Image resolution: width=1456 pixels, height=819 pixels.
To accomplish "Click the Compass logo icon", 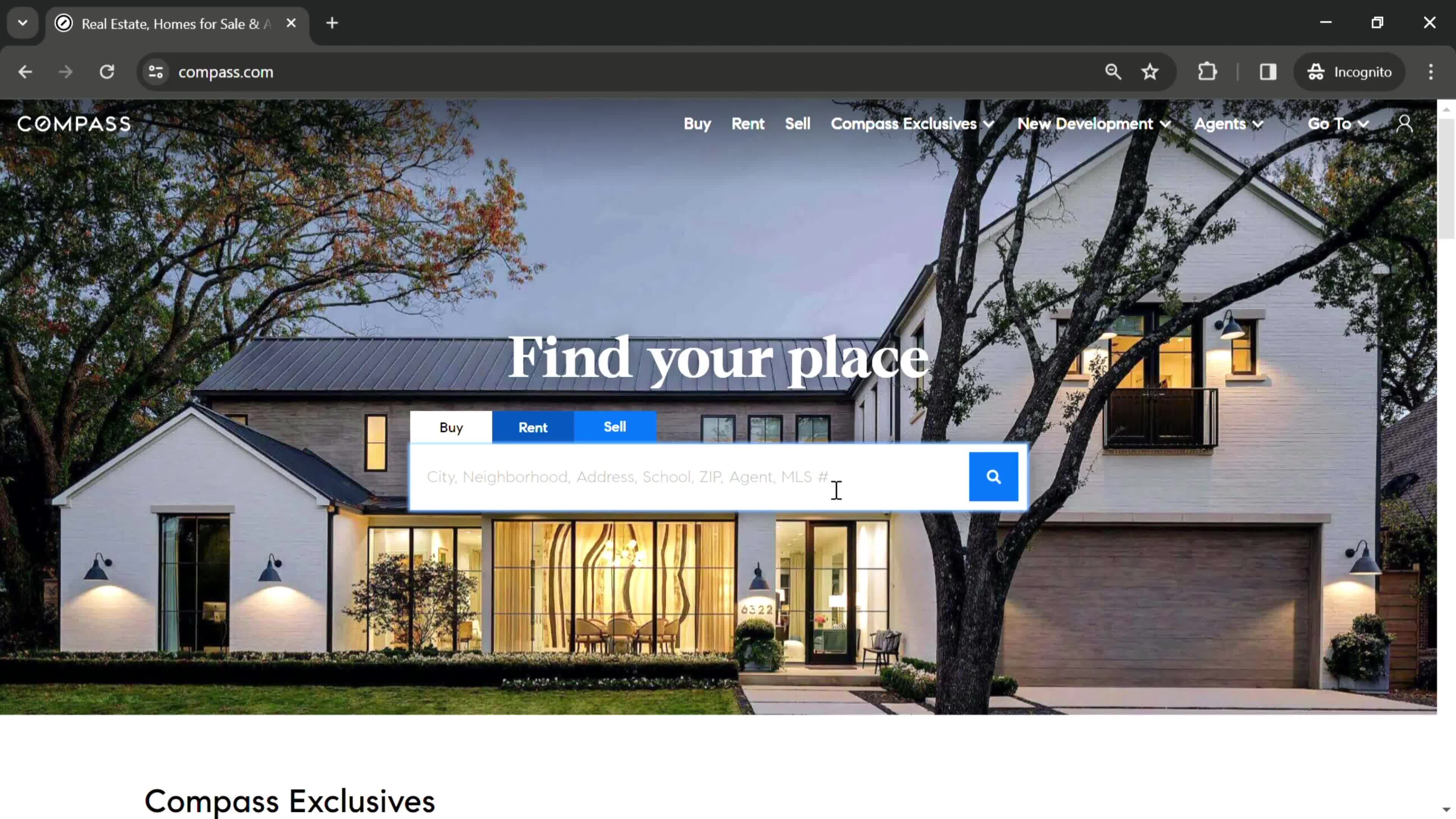I will point(73,123).
